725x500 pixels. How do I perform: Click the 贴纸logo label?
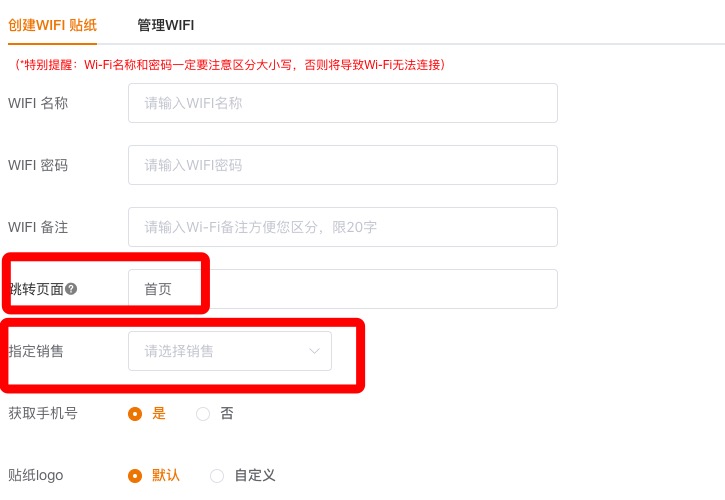point(36,475)
